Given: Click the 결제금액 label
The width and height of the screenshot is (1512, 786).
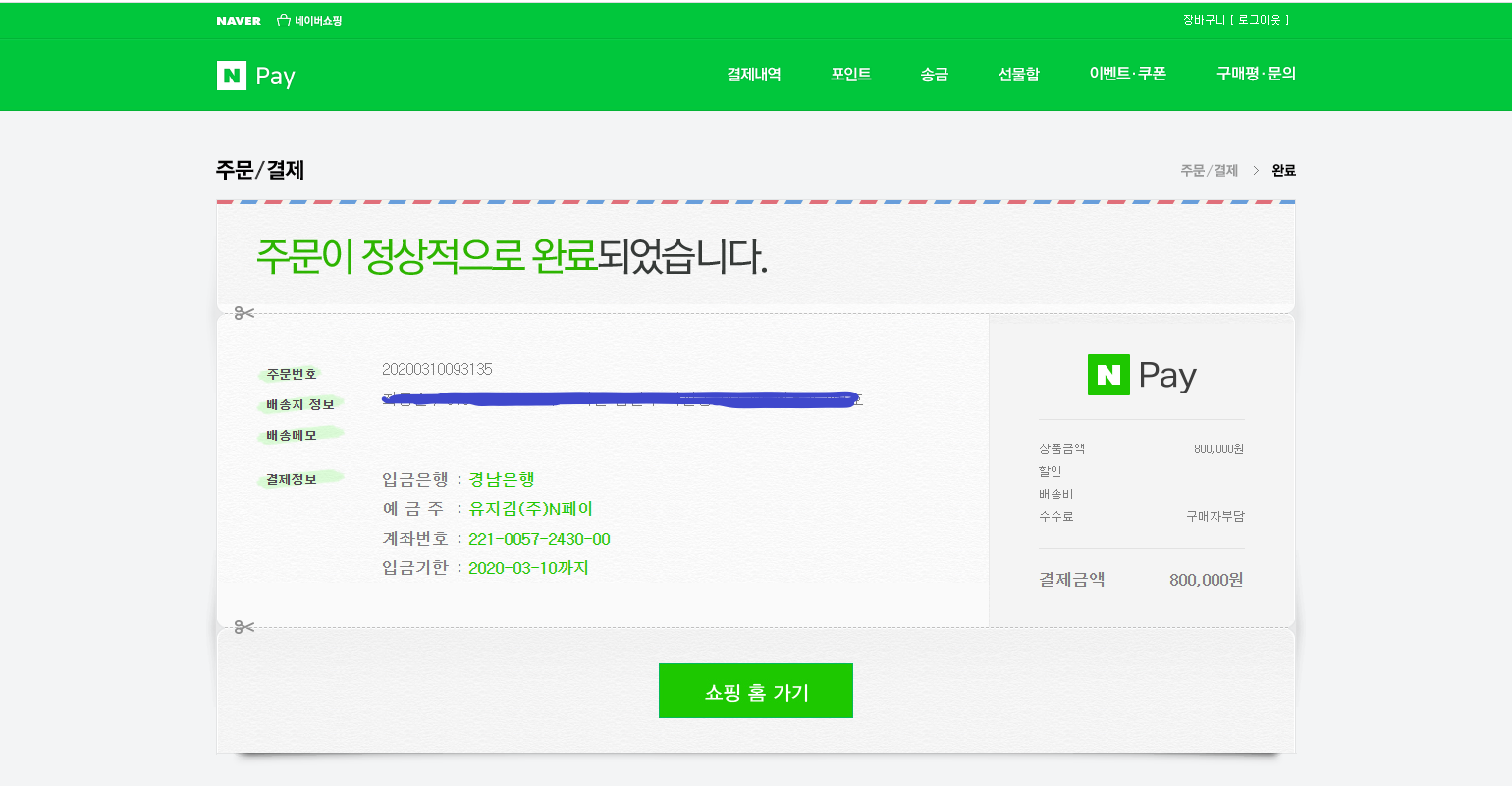Looking at the screenshot, I should click(x=1072, y=580).
